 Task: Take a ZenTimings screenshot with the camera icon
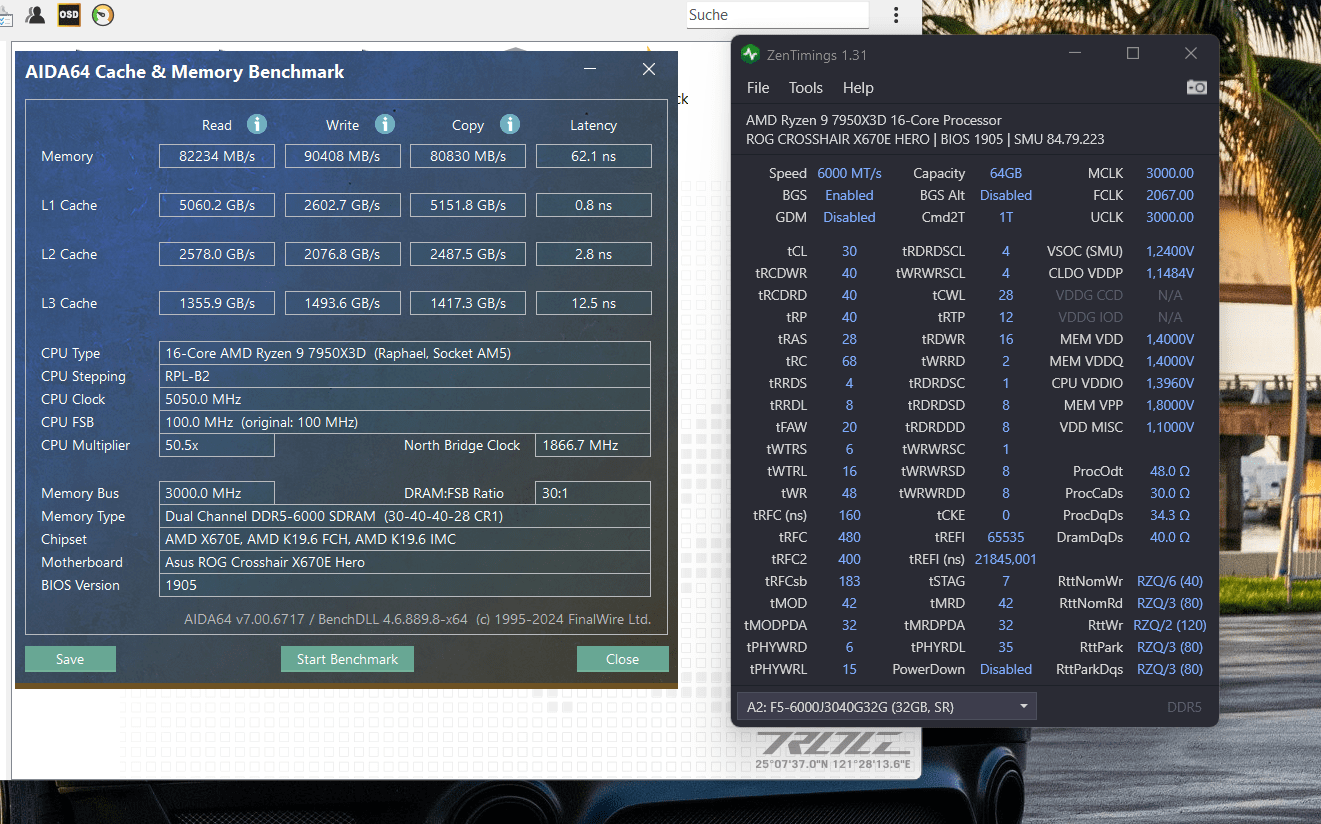pos(1196,87)
